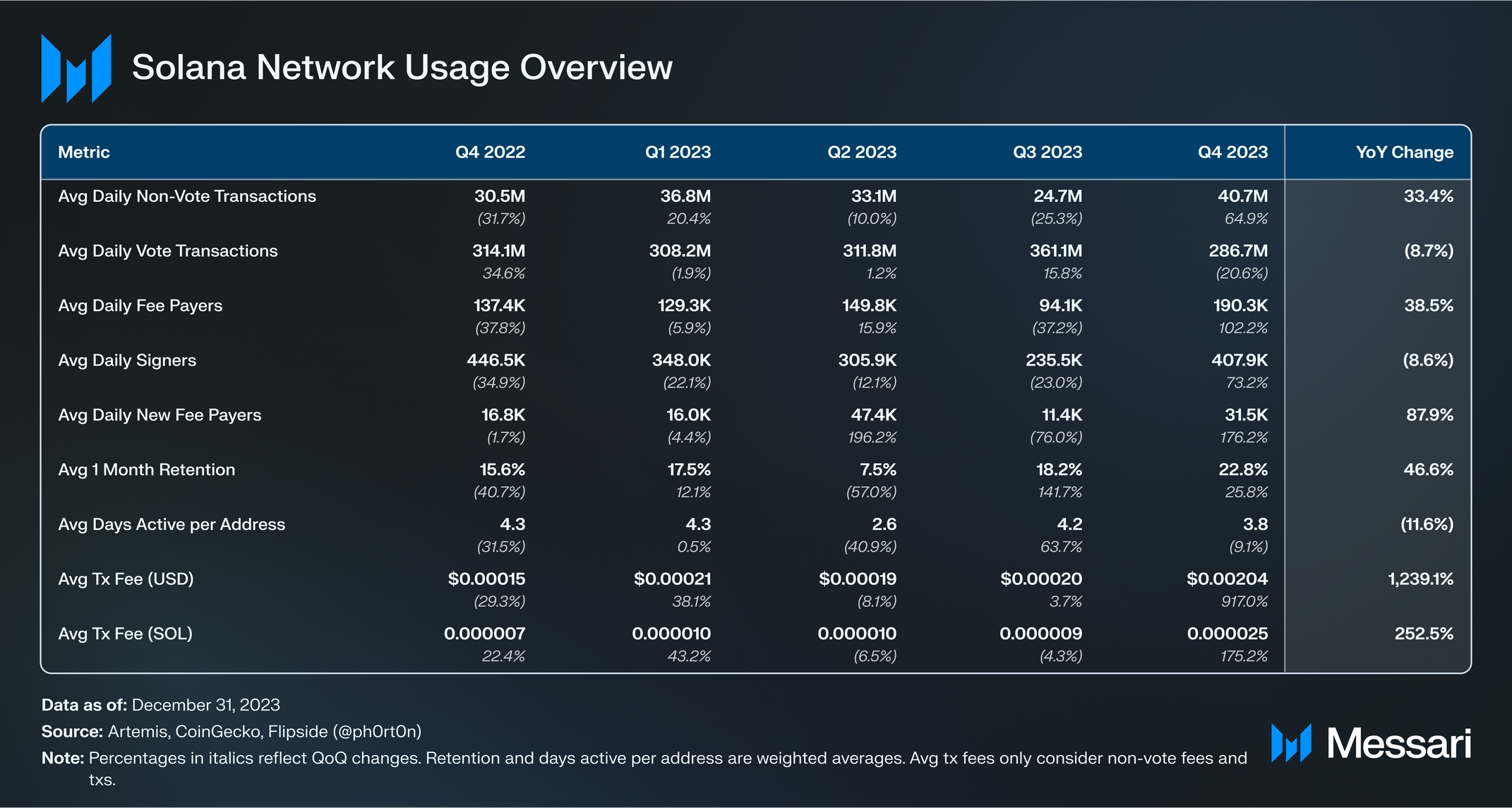1512x808 pixels.
Task: Click the Metric column header
Action: tap(84, 152)
